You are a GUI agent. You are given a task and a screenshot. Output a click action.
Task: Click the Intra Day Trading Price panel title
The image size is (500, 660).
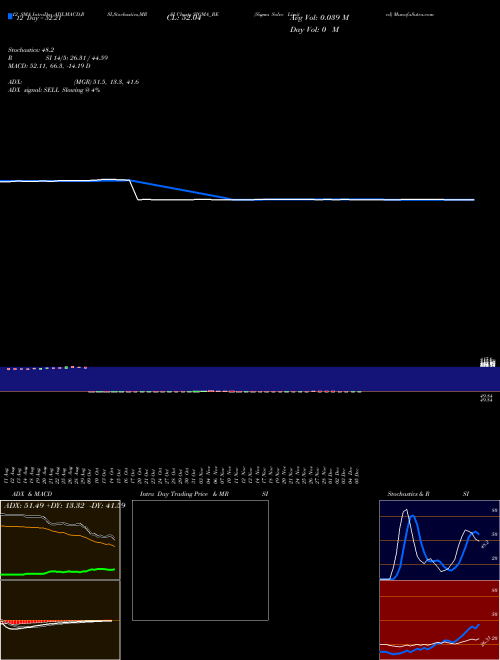tap(204, 494)
